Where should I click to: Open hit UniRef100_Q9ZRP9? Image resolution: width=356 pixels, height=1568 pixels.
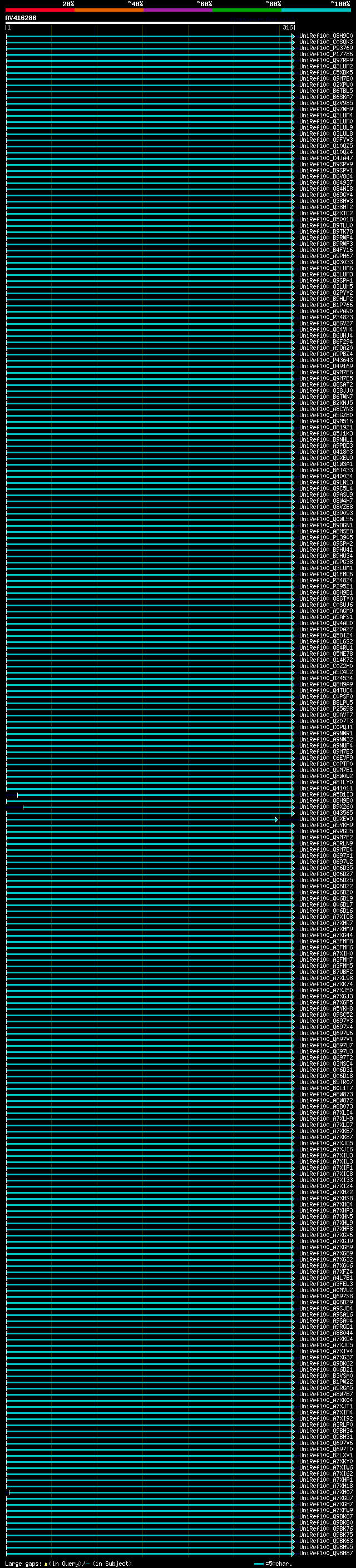(326, 60)
